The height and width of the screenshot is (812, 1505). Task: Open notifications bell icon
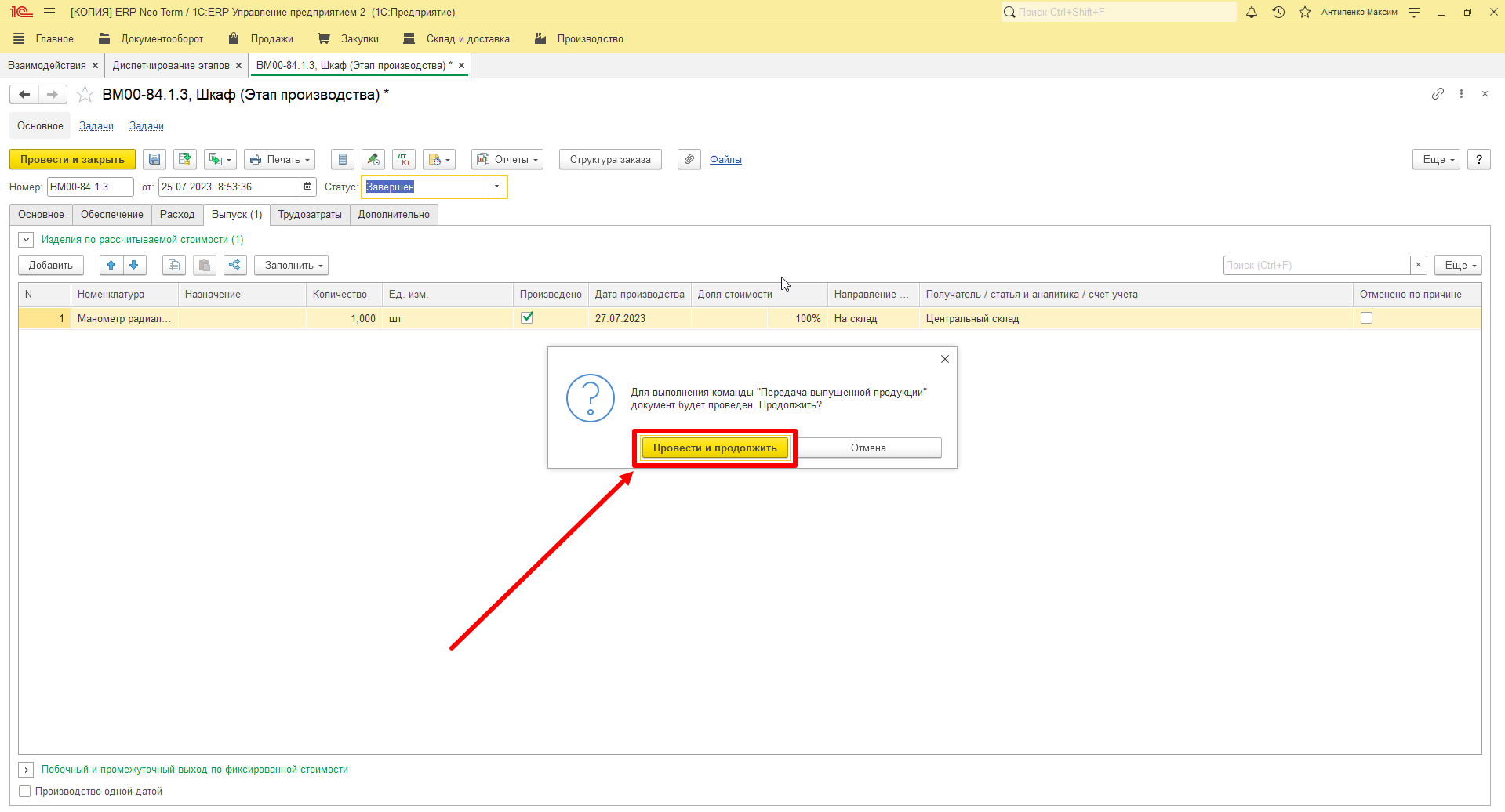1252,12
